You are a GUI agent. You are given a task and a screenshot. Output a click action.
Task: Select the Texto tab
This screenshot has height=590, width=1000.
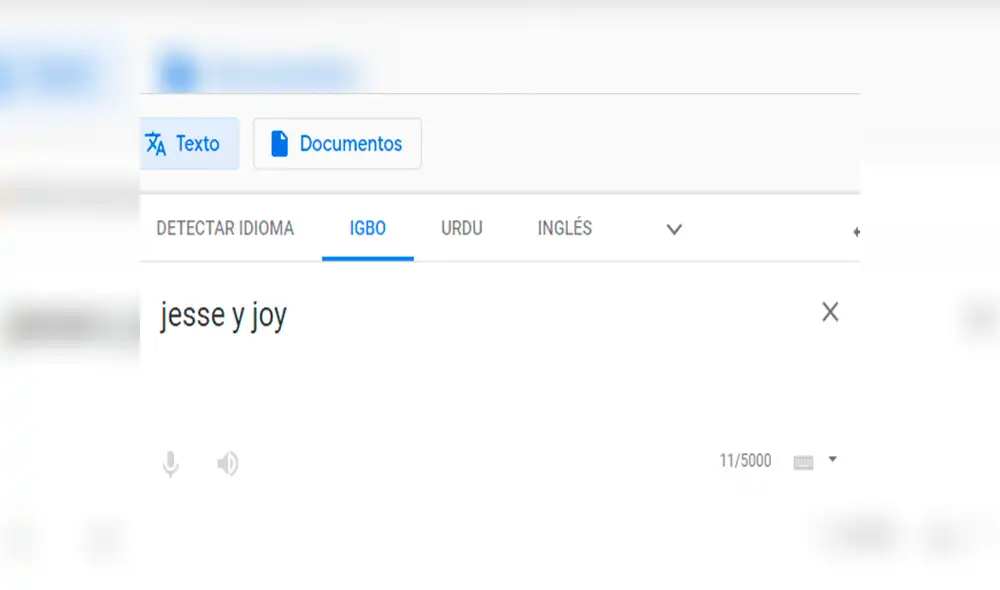(190, 143)
